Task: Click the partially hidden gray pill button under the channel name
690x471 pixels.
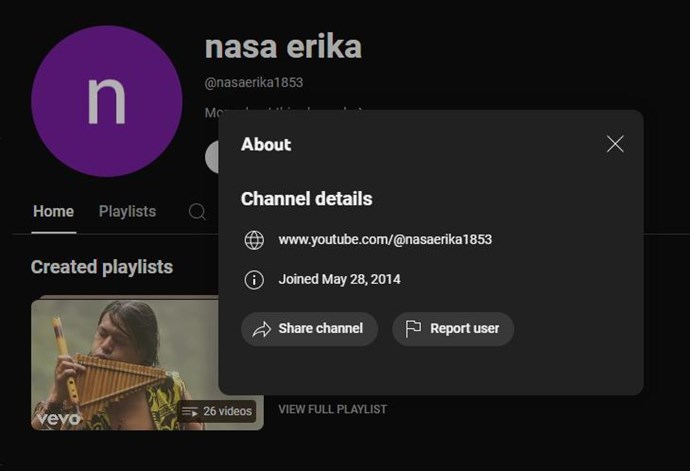Action: (212, 157)
